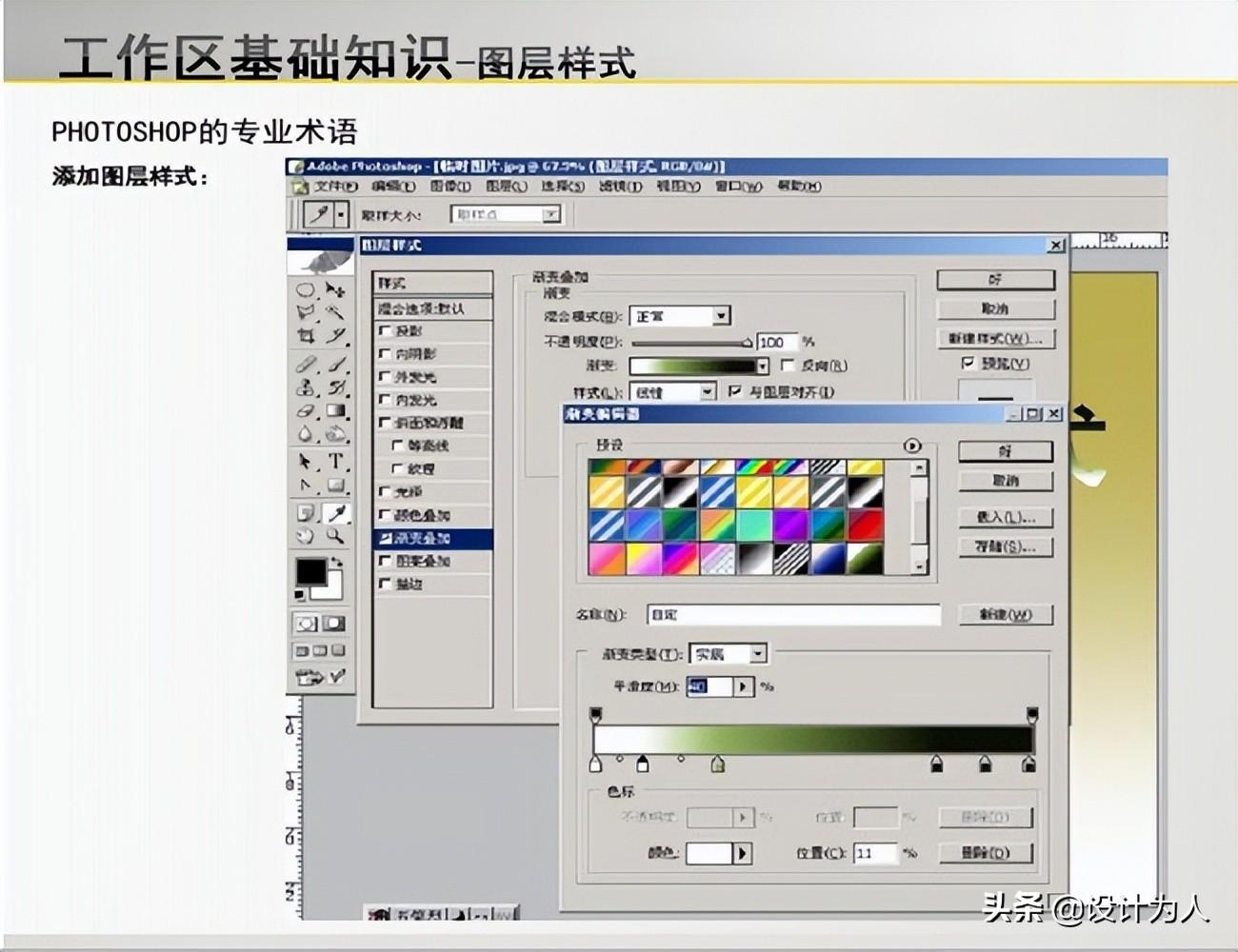Select the Elliptical Marquee tool
The width and height of the screenshot is (1238, 952).
(306, 289)
